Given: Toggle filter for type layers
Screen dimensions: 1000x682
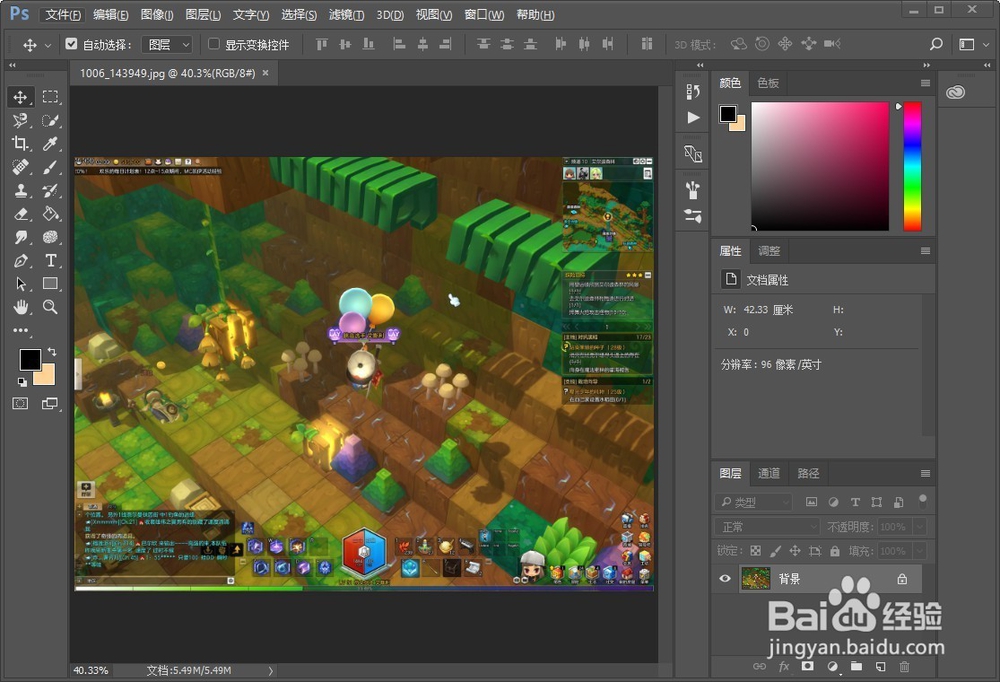Looking at the screenshot, I should click(x=855, y=502).
